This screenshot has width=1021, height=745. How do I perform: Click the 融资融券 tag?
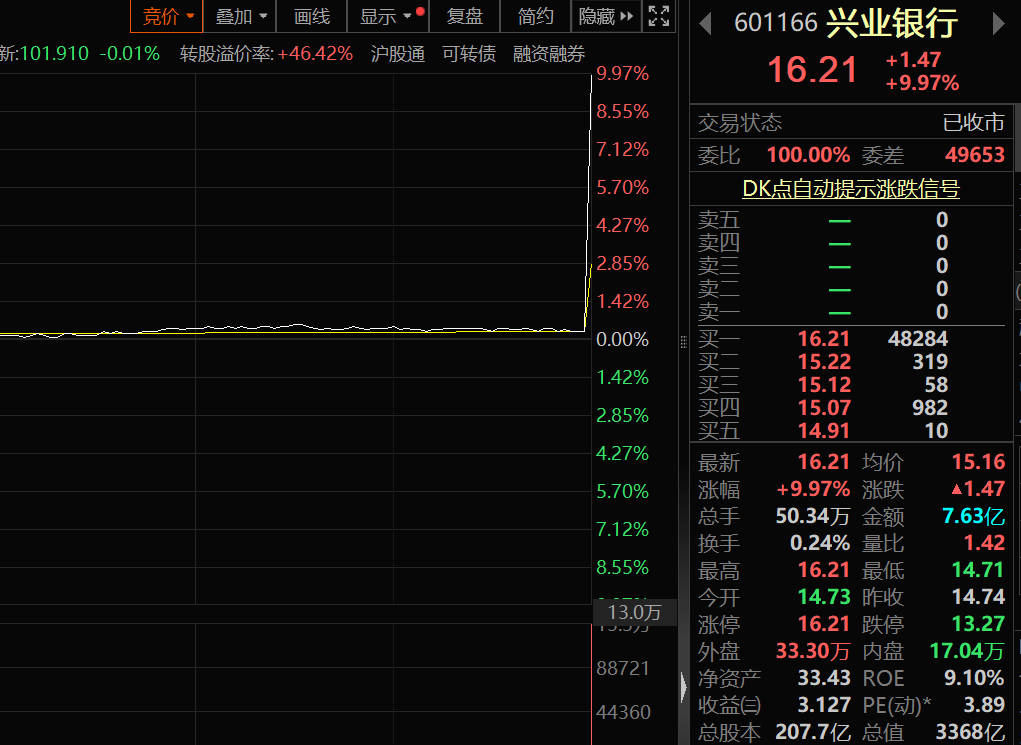(549, 53)
